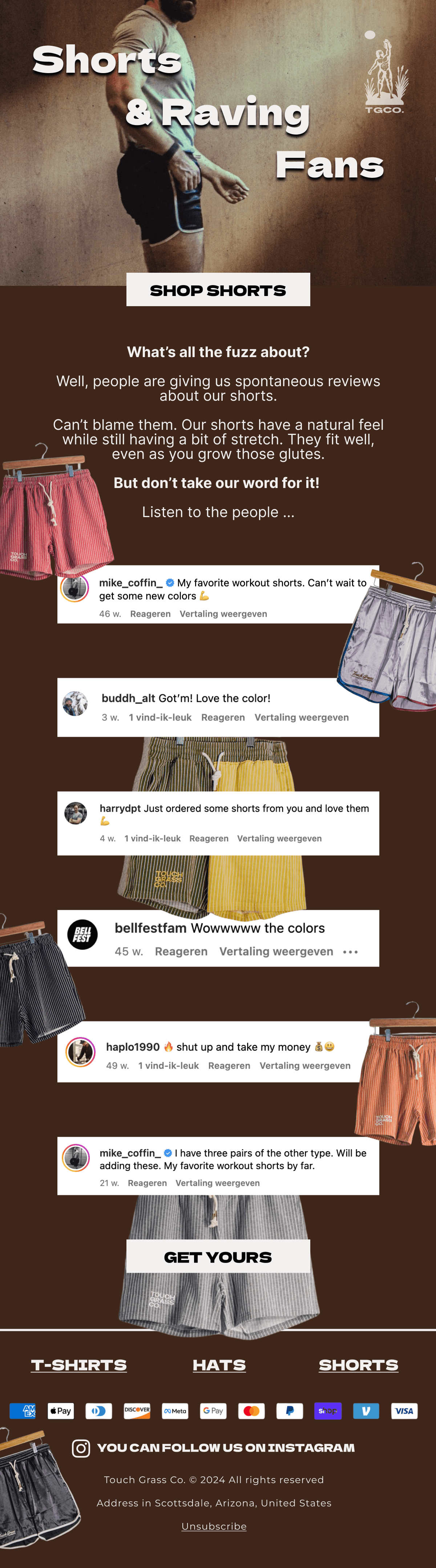Viewport: 436px width, 1568px height.
Task: Click the Shop Pay payment icon
Action: coord(328,1411)
